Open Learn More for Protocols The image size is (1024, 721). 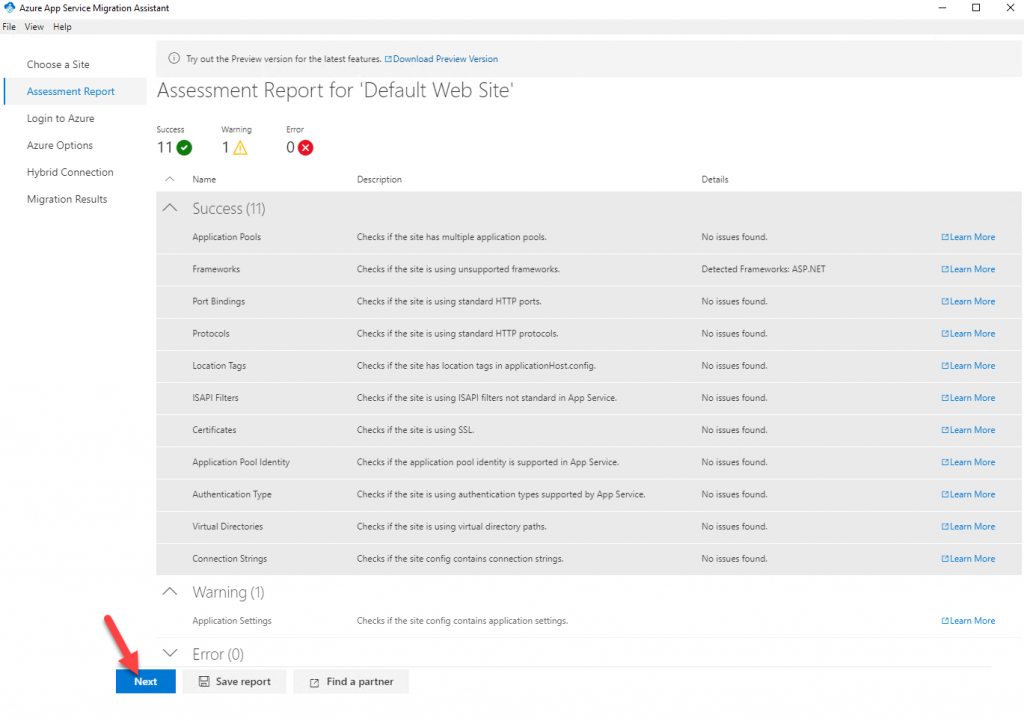tap(968, 333)
